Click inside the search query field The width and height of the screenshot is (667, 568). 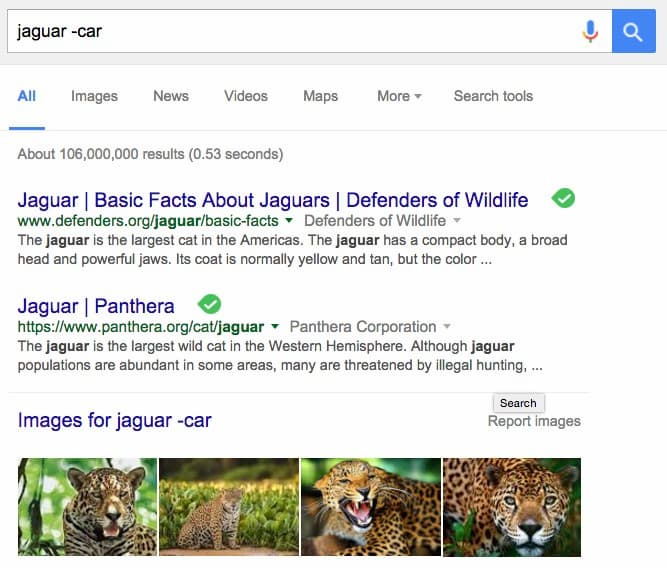coord(309,31)
